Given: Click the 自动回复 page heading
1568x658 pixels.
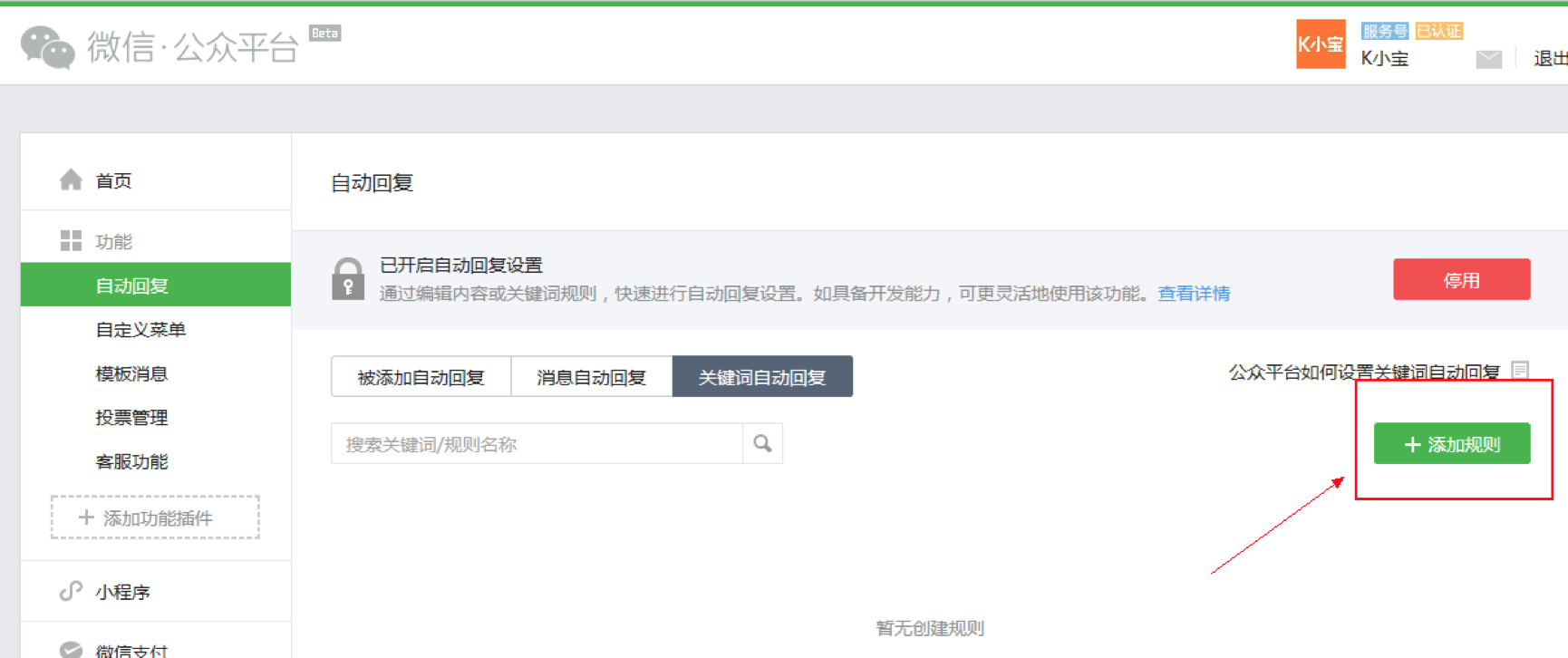Looking at the screenshot, I should pyautogui.click(x=373, y=182).
